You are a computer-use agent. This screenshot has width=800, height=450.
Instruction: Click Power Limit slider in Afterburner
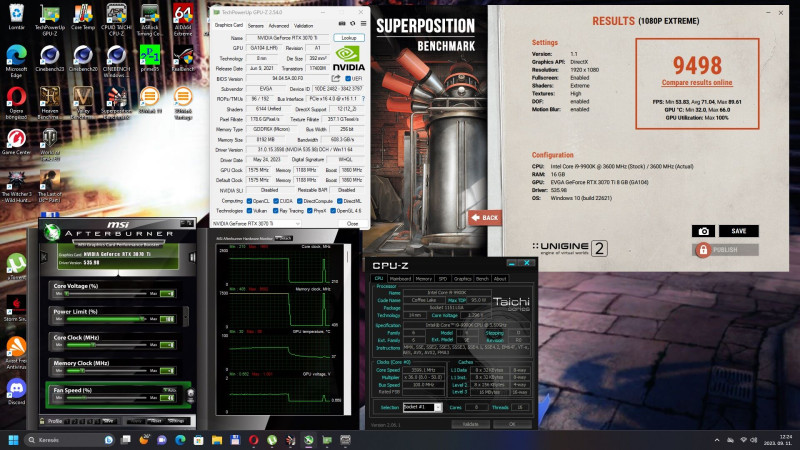106,319
